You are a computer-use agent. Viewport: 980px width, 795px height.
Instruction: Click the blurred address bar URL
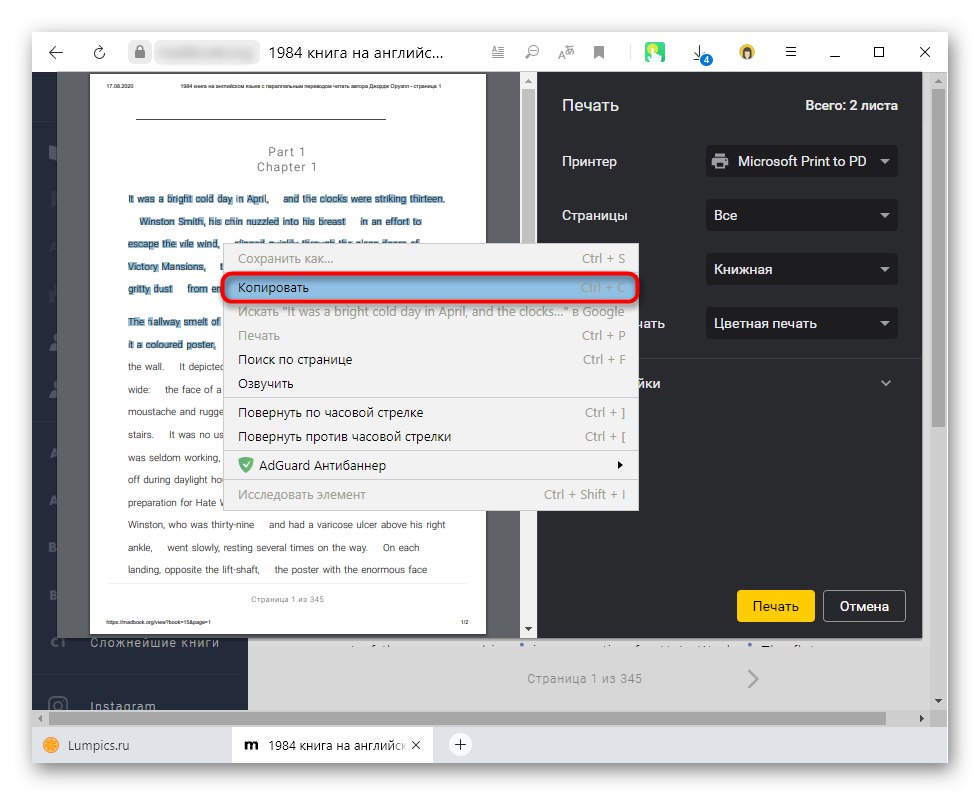click(207, 52)
